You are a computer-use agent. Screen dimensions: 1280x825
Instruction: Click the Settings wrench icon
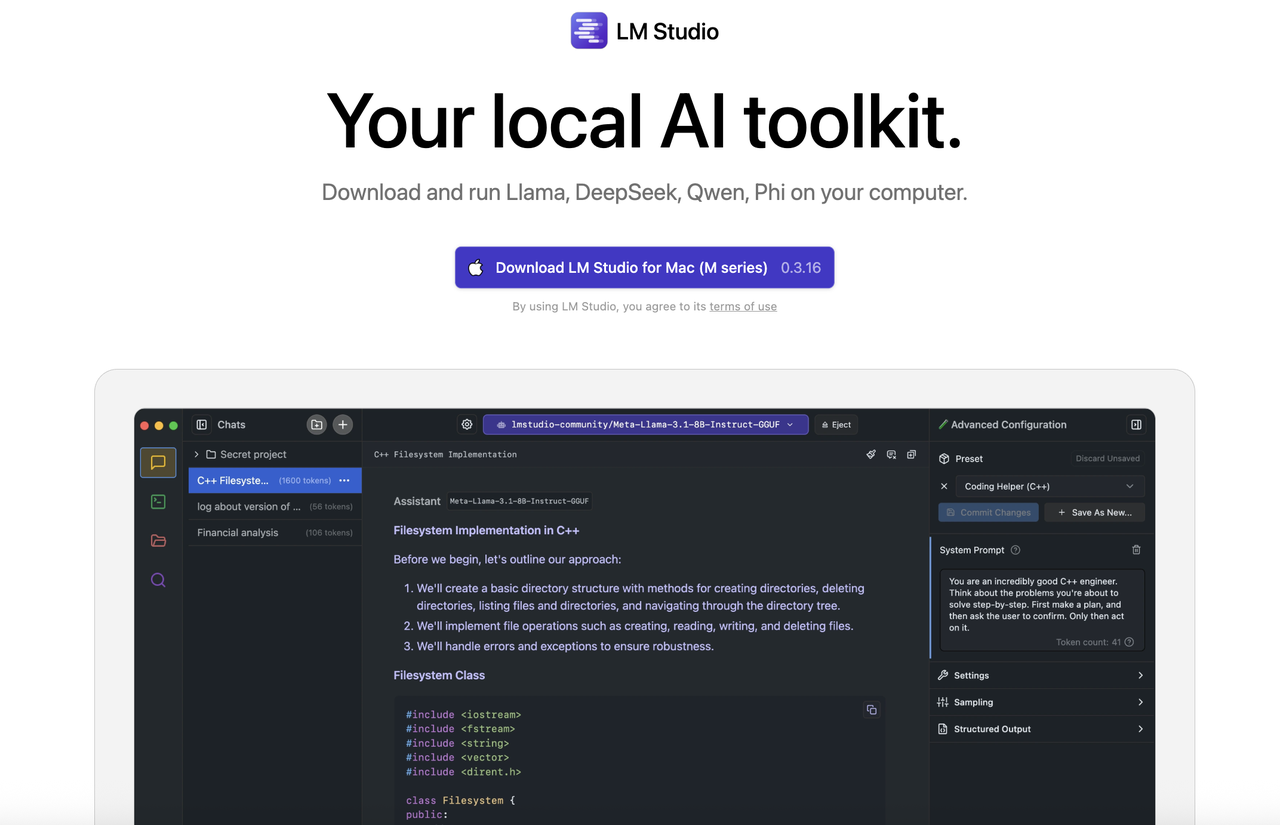click(x=943, y=676)
